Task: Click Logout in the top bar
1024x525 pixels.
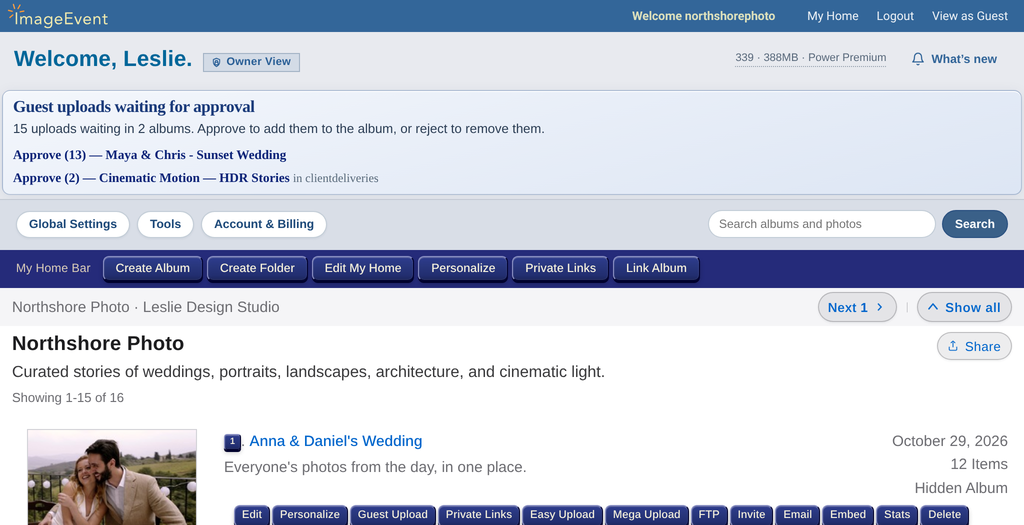Action: click(x=895, y=16)
